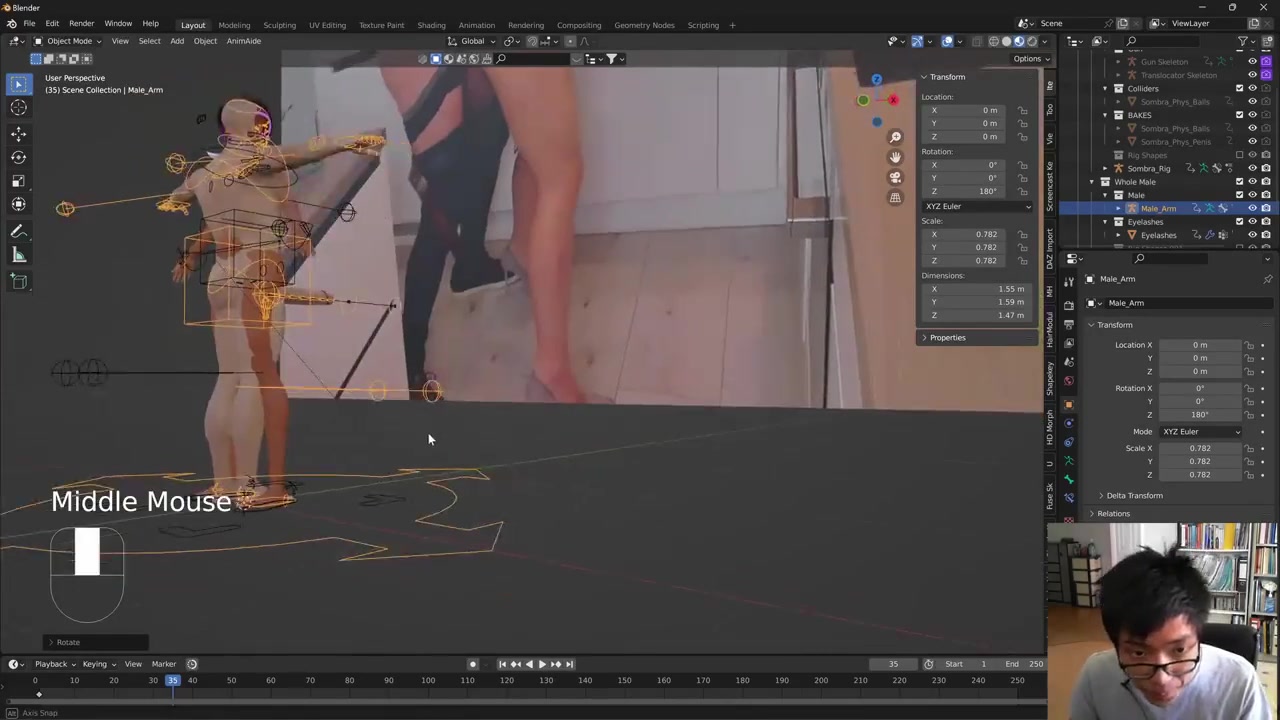Image resolution: width=1280 pixels, height=720 pixels.
Task: Select the Measure tool
Action: coord(18,255)
